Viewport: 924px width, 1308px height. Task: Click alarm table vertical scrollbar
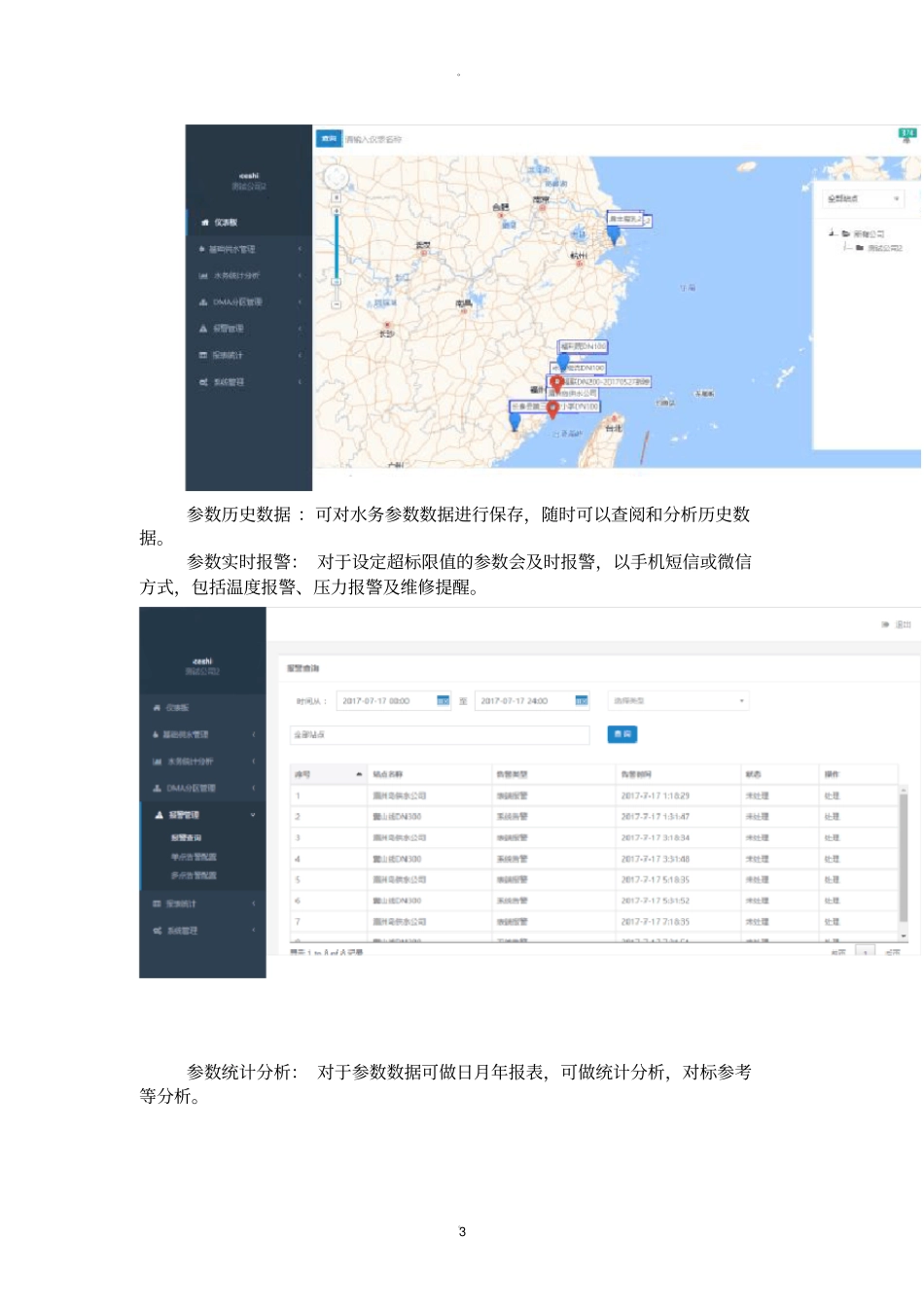click(904, 857)
